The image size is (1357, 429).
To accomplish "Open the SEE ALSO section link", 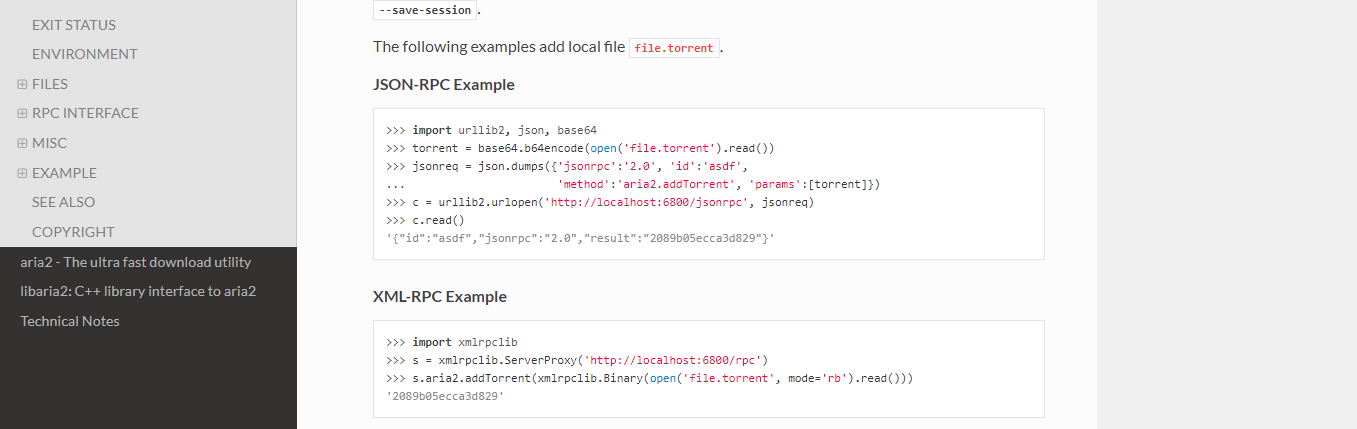I will pos(64,202).
